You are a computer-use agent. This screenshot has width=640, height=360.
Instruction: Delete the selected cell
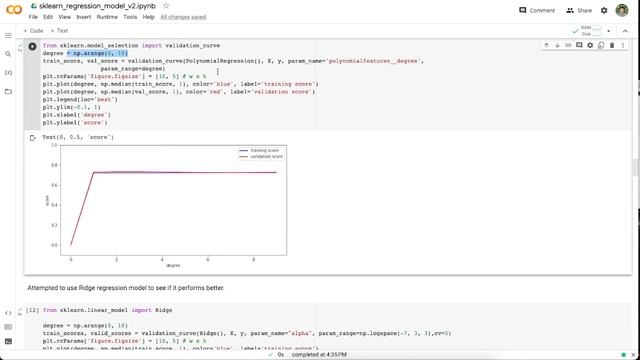(x=612, y=45)
